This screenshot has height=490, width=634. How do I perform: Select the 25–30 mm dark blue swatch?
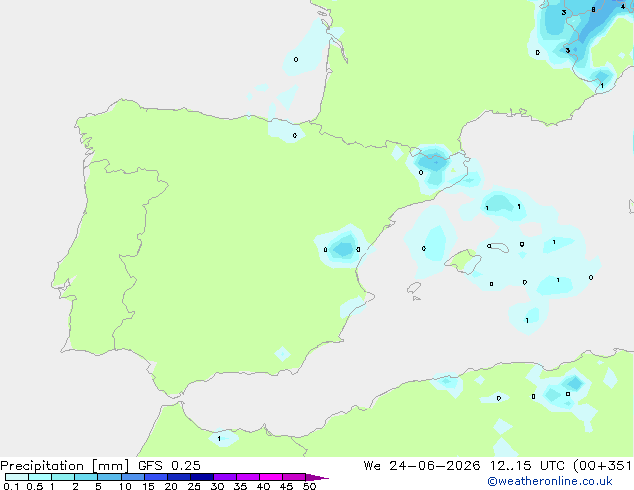pos(201,477)
